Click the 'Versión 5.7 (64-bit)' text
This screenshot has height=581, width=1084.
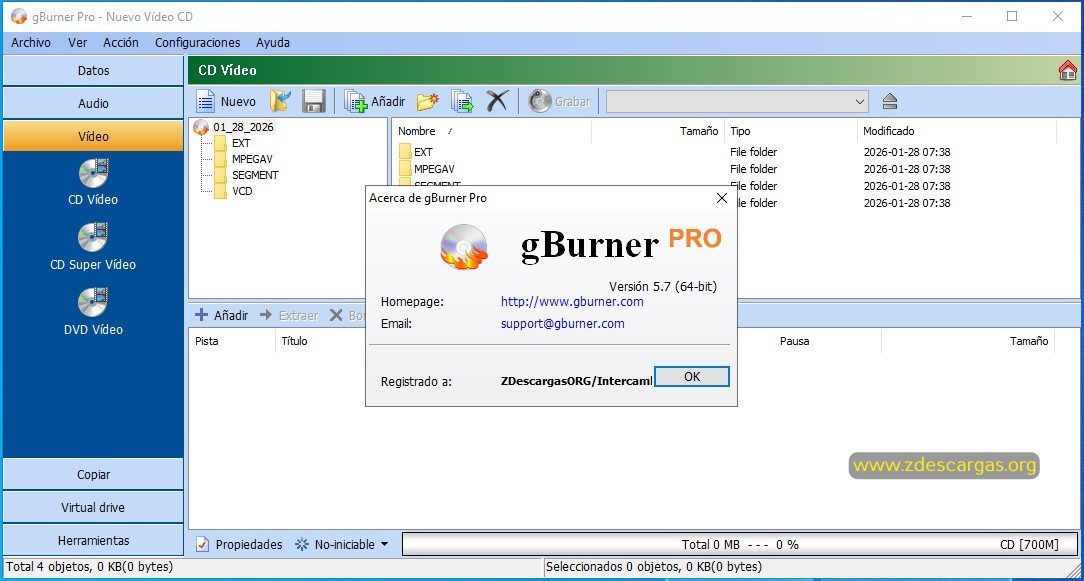tap(663, 286)
